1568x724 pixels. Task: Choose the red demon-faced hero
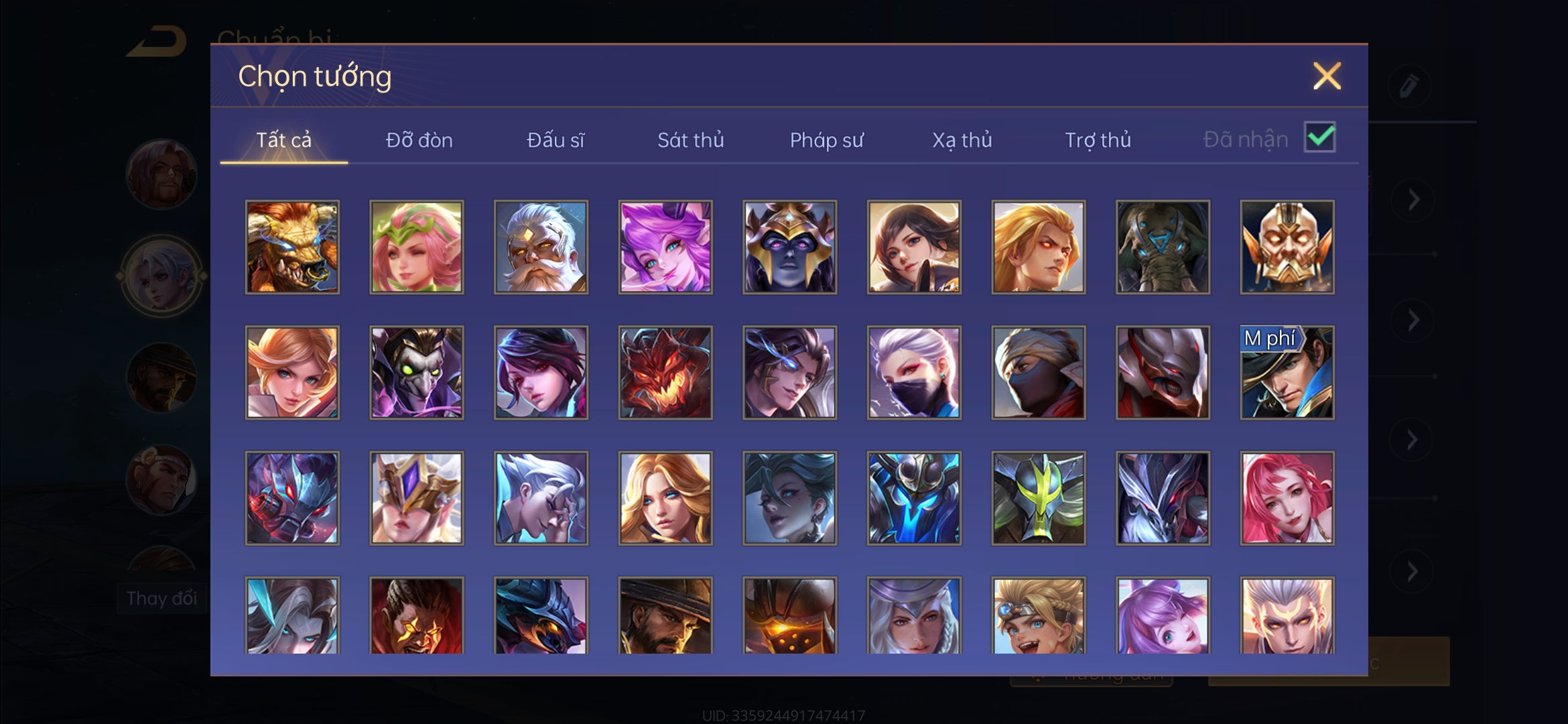(x=665, y=373)
